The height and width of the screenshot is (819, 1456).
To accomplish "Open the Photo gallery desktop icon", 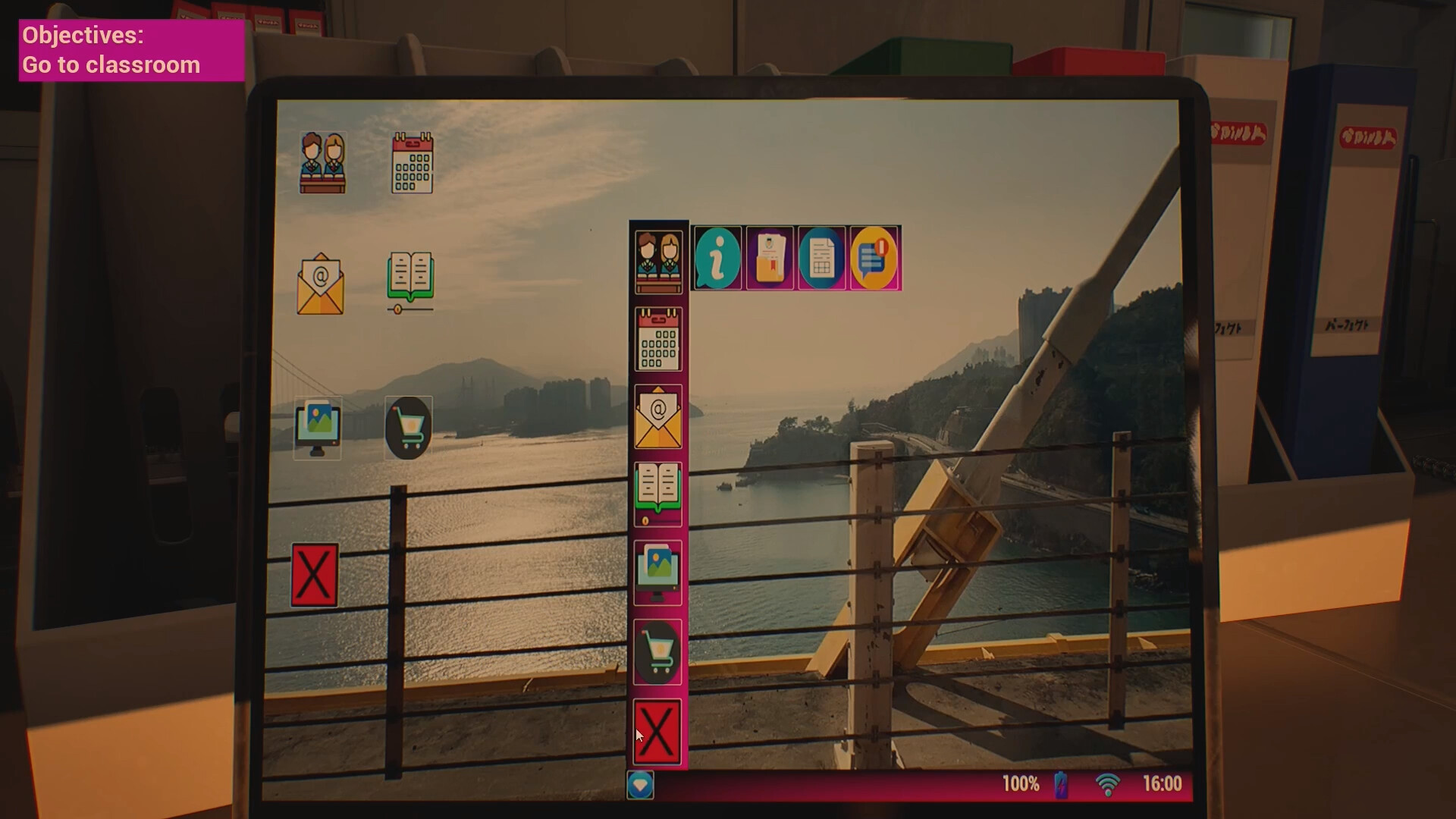I will [x=318, y=427].
